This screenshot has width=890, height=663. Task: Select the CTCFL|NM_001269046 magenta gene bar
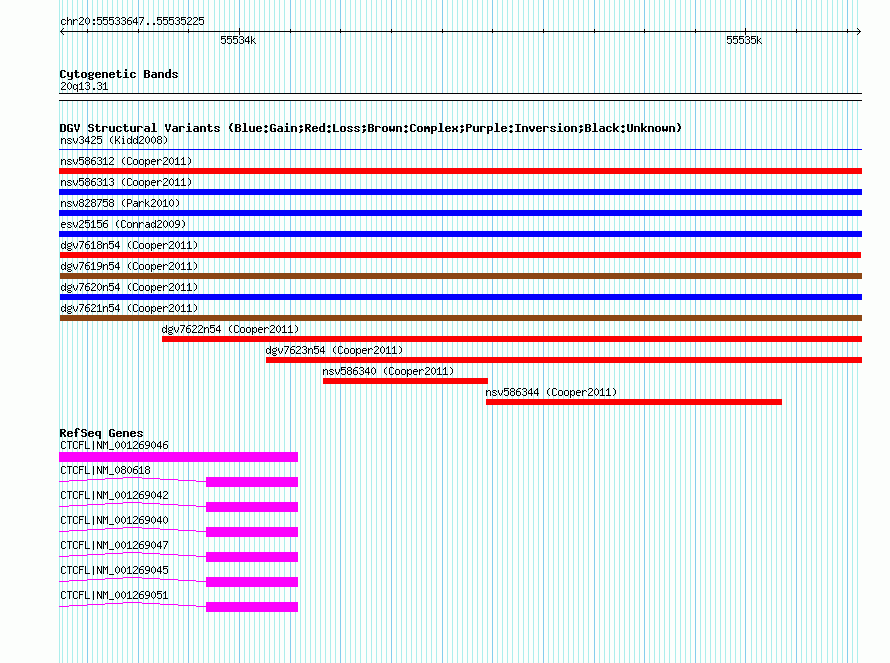pos(178,457)
